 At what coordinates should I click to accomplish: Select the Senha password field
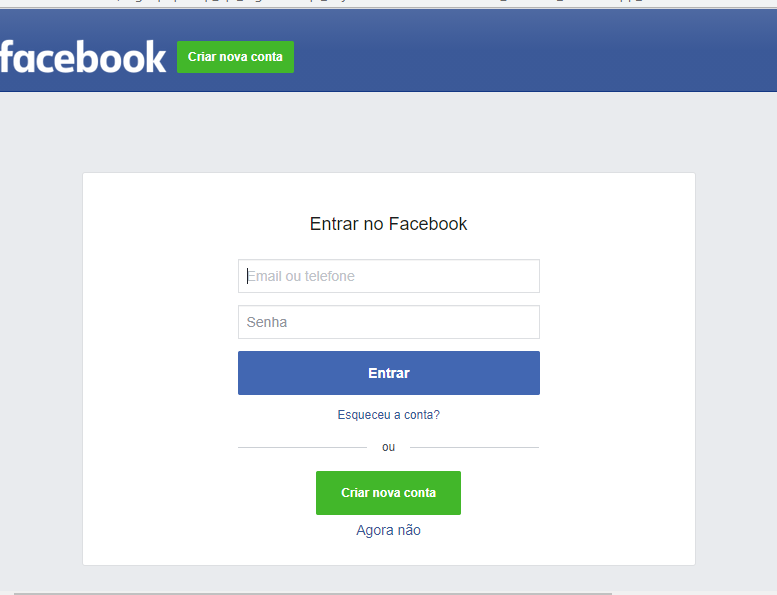388,322
